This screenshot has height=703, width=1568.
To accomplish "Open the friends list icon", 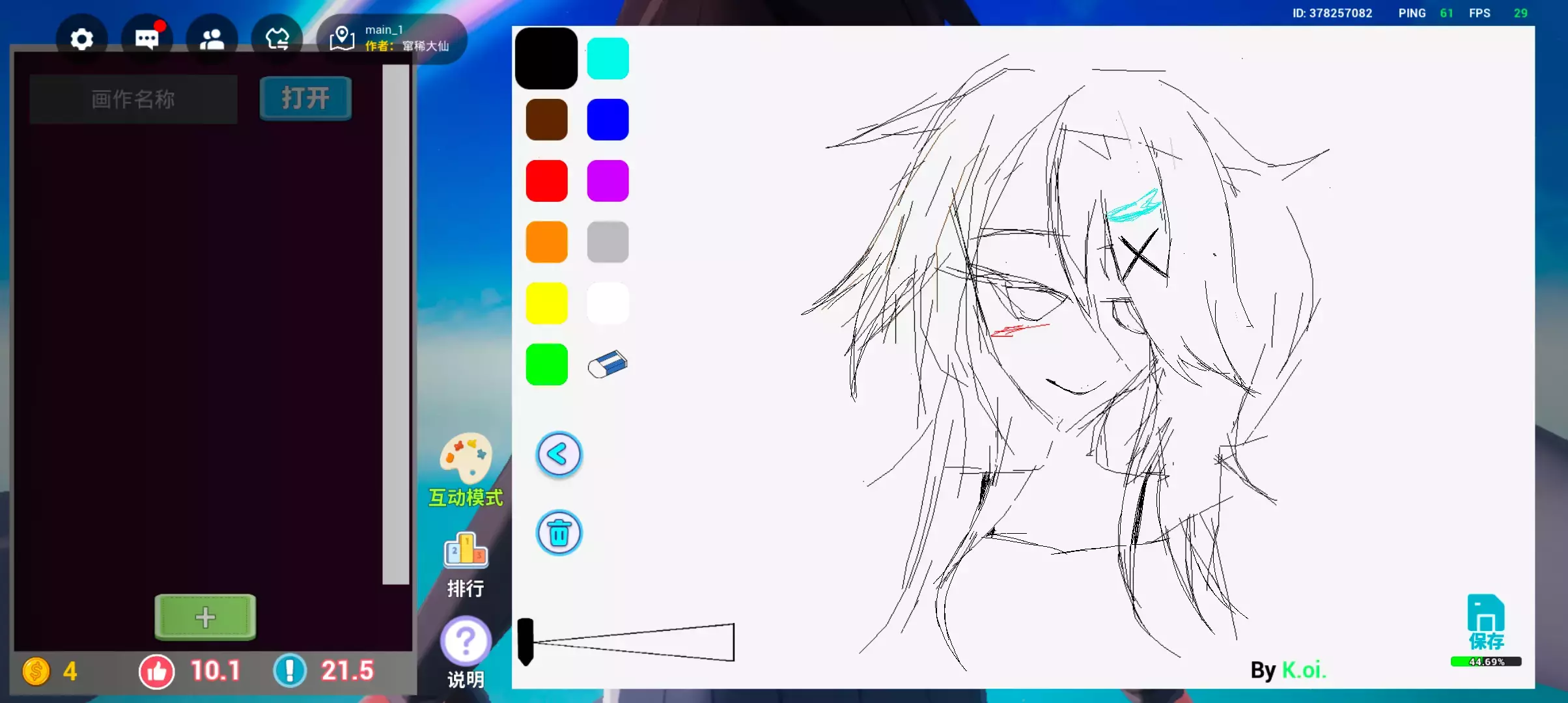I will [212, 39].
